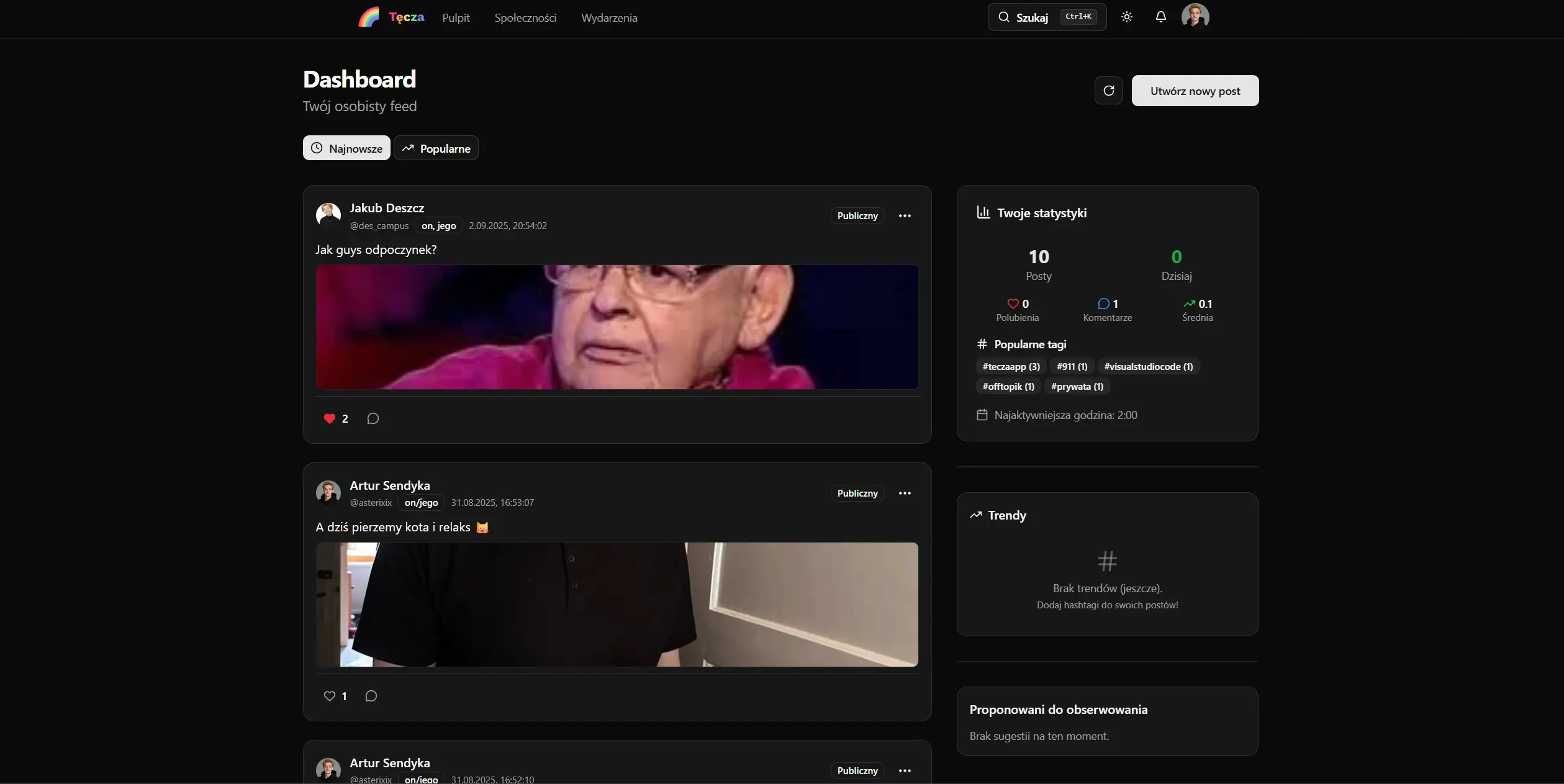
Task: Open the three-dot menu on Jakub Deszcz's post
Action: pyautogui.click(x=905, y=216)
